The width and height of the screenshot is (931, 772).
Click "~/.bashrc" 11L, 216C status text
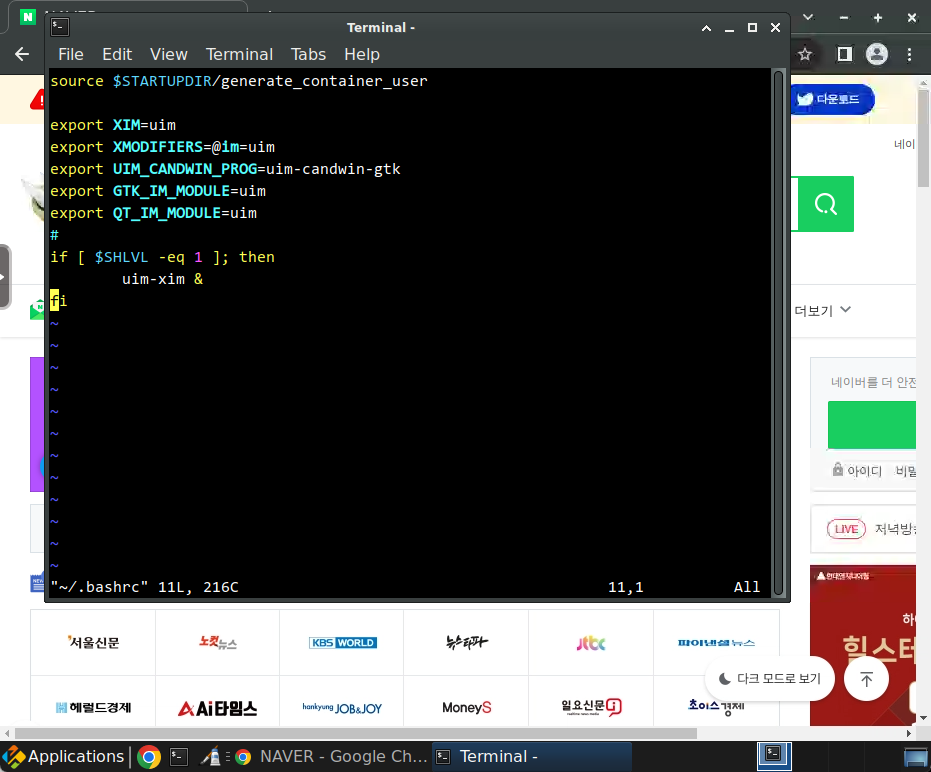[x=144, y=587]
